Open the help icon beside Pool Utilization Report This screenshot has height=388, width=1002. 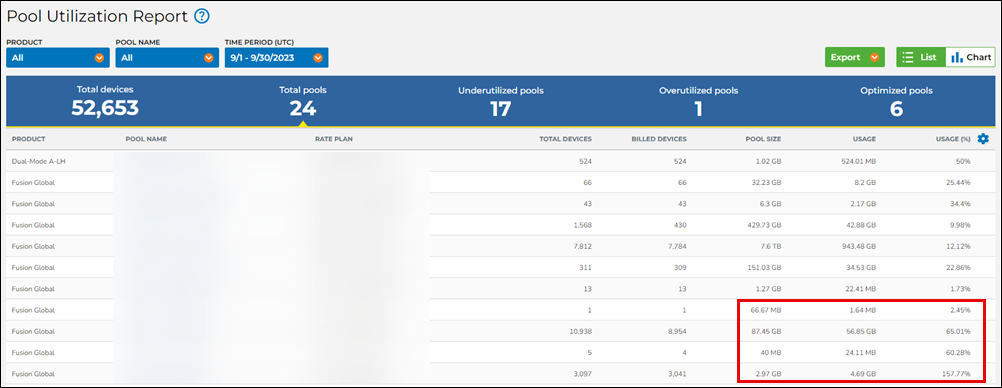[202, 17]
